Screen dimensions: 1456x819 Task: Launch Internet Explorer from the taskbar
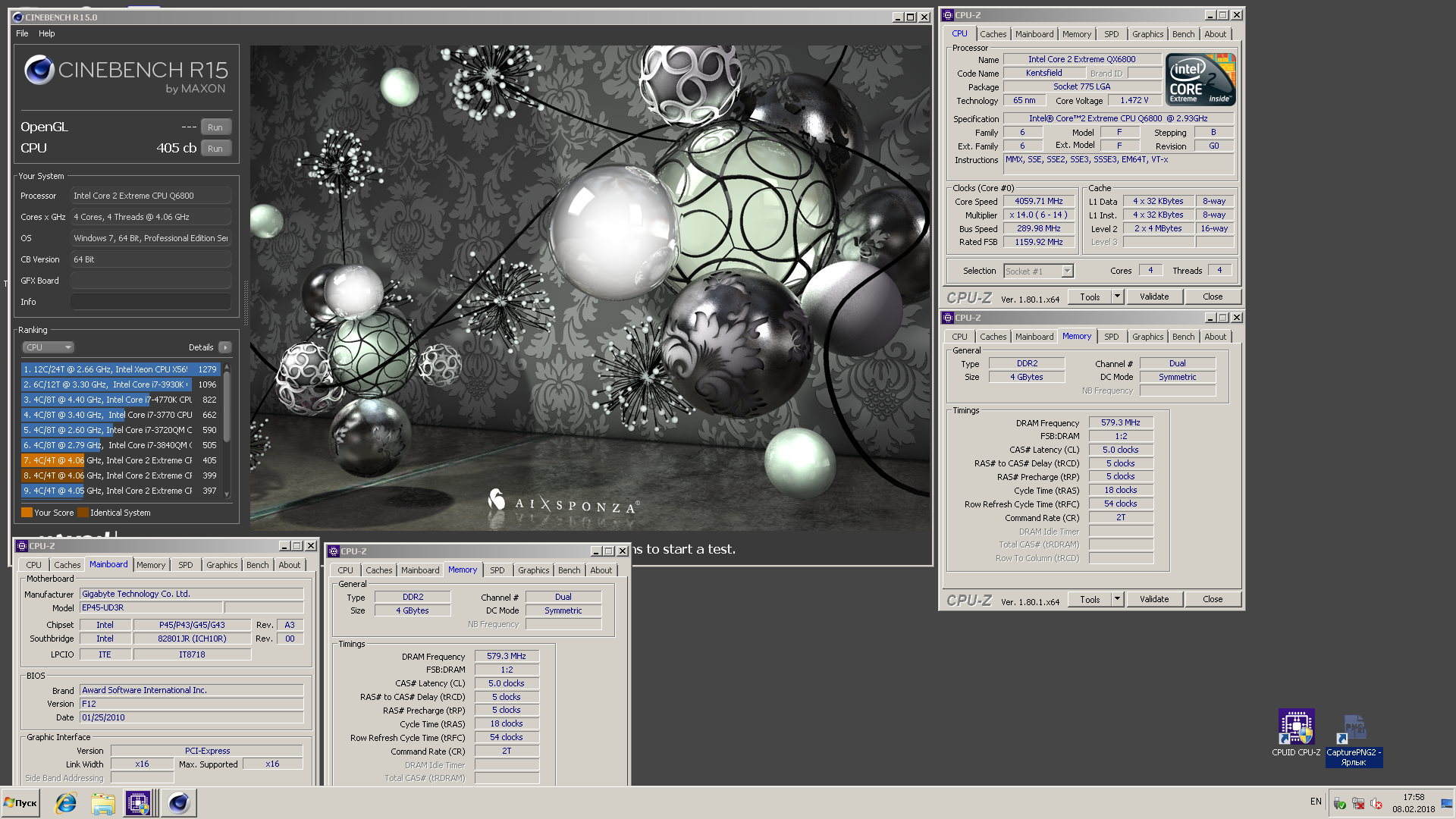click(66, 803)
